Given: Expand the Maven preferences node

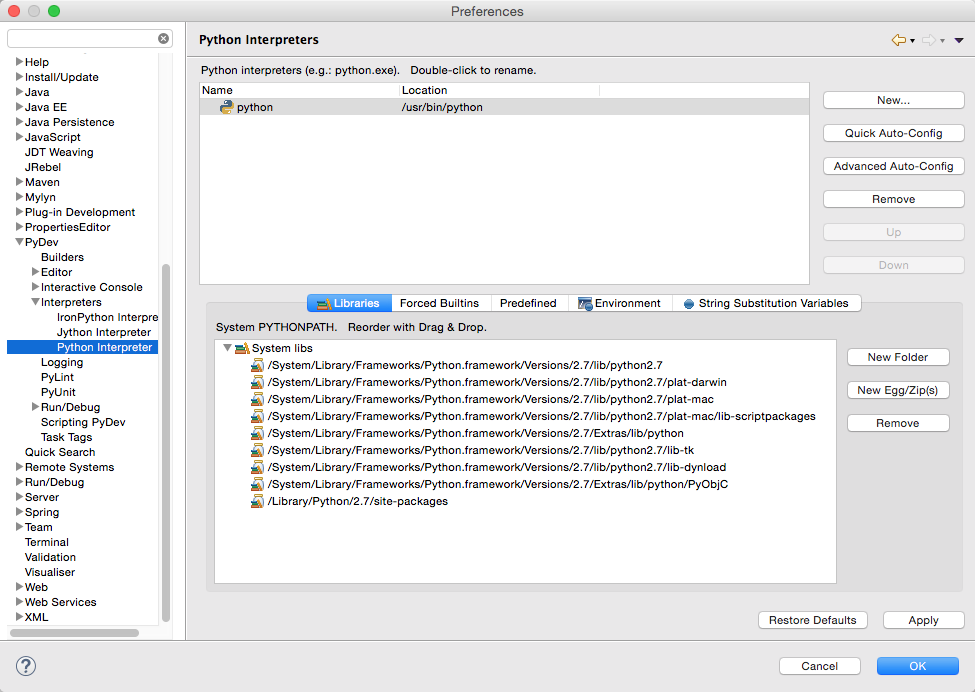Looking at the screenshot, I should 19,182.
